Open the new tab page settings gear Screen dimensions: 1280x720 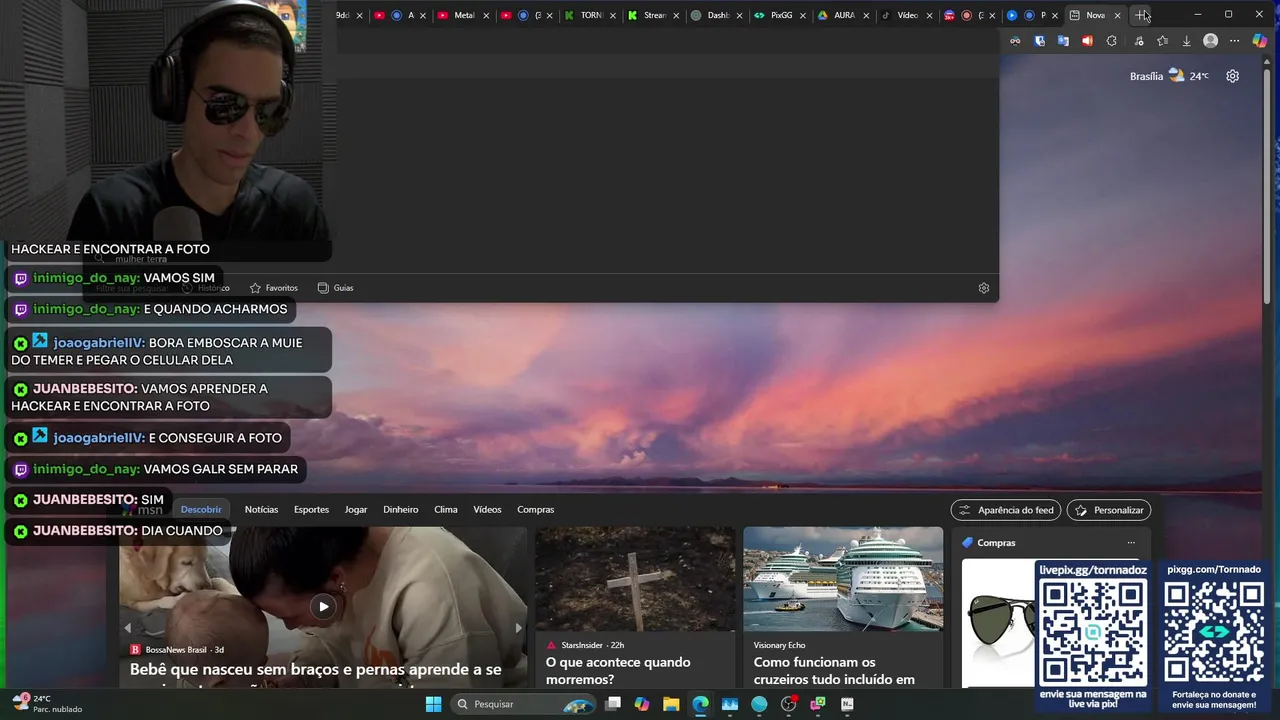pyautogui.click(x=1232, y=76)
